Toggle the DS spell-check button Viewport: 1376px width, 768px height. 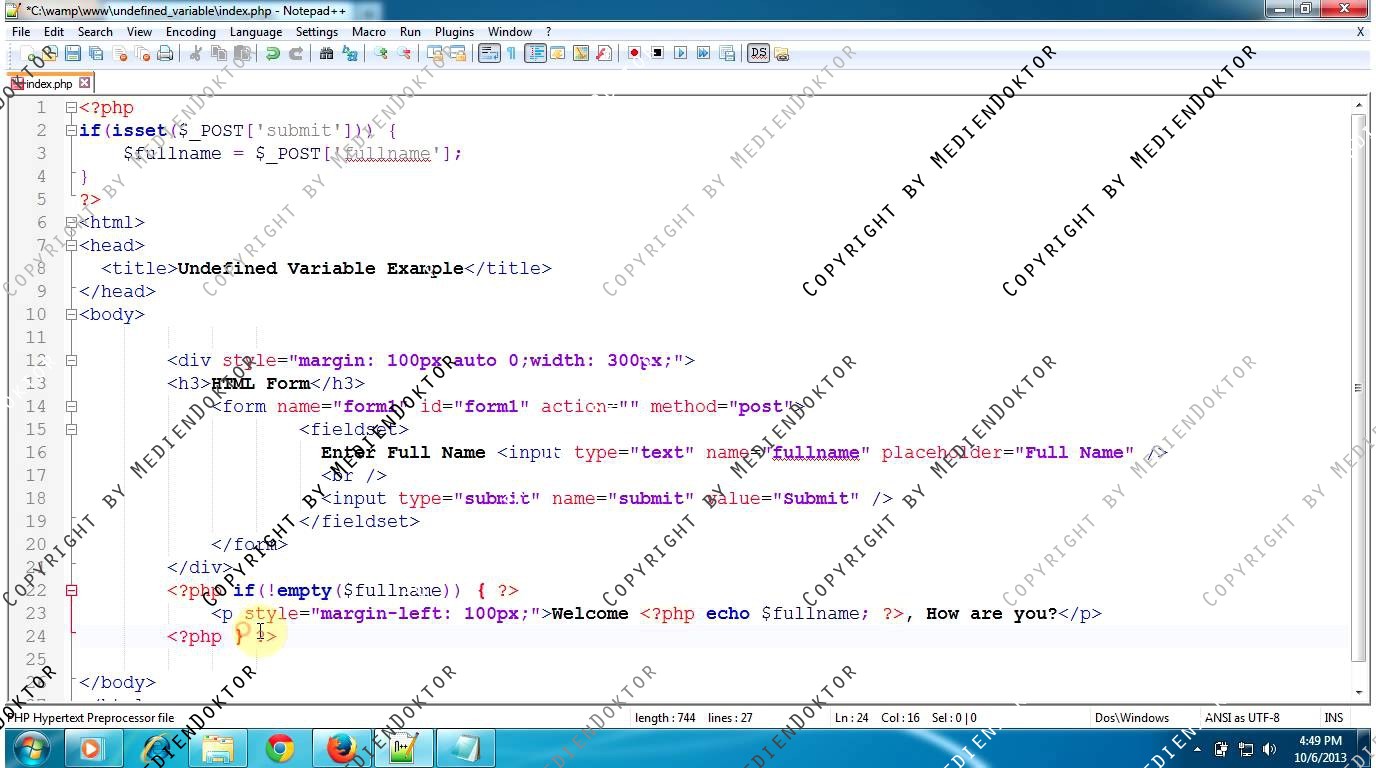point(758,54)
